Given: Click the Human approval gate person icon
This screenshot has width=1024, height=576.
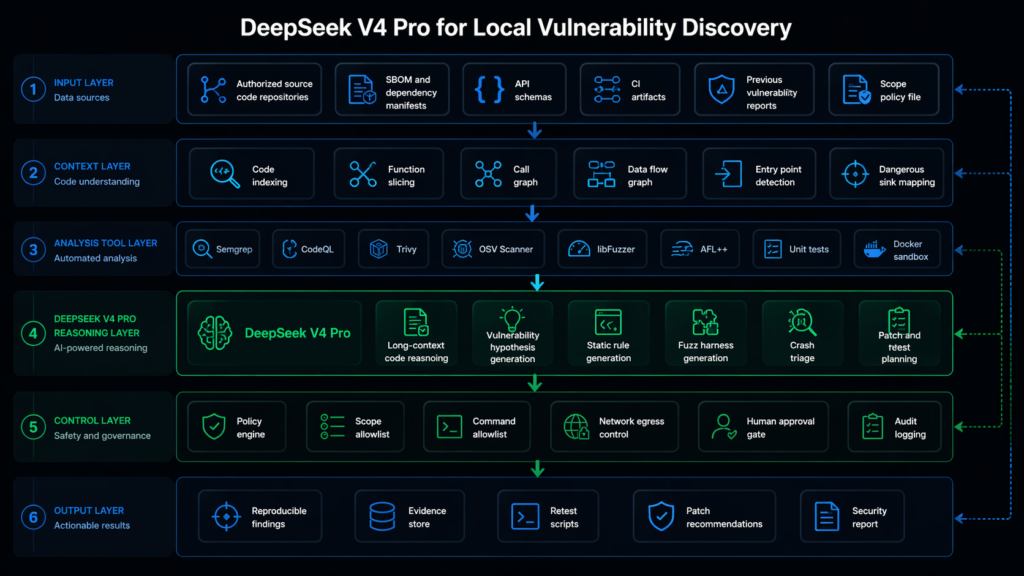Looking at the screenshot, I should click(x=723, y=428).
